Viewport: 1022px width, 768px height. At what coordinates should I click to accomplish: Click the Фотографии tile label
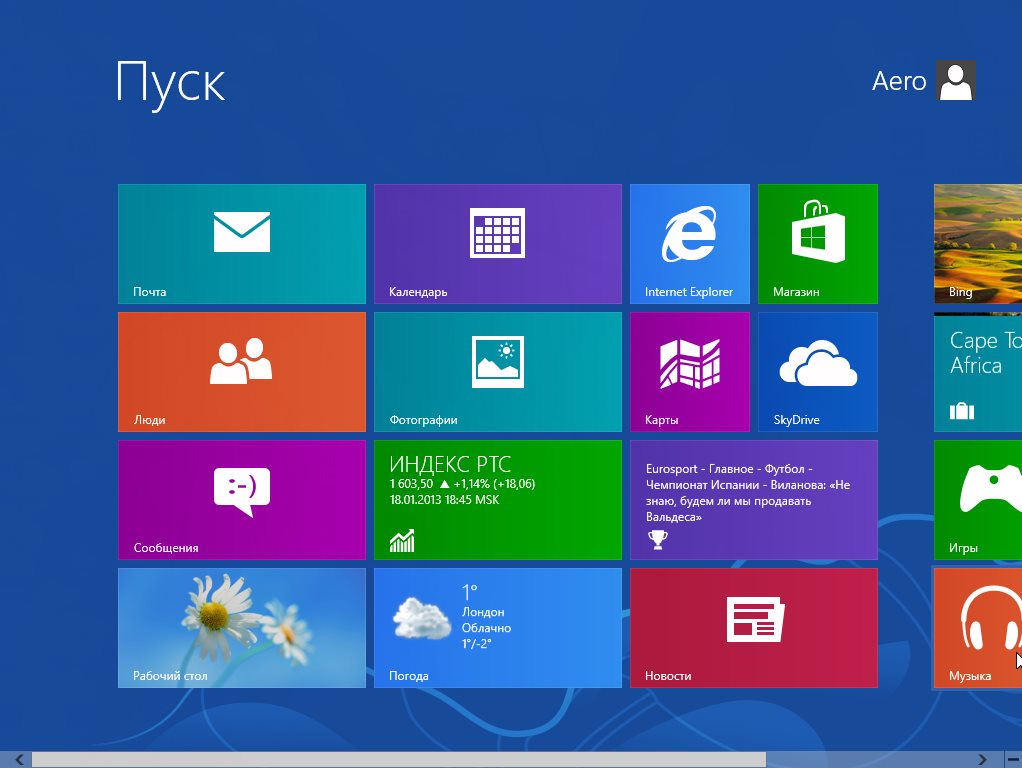click(424, 421)
